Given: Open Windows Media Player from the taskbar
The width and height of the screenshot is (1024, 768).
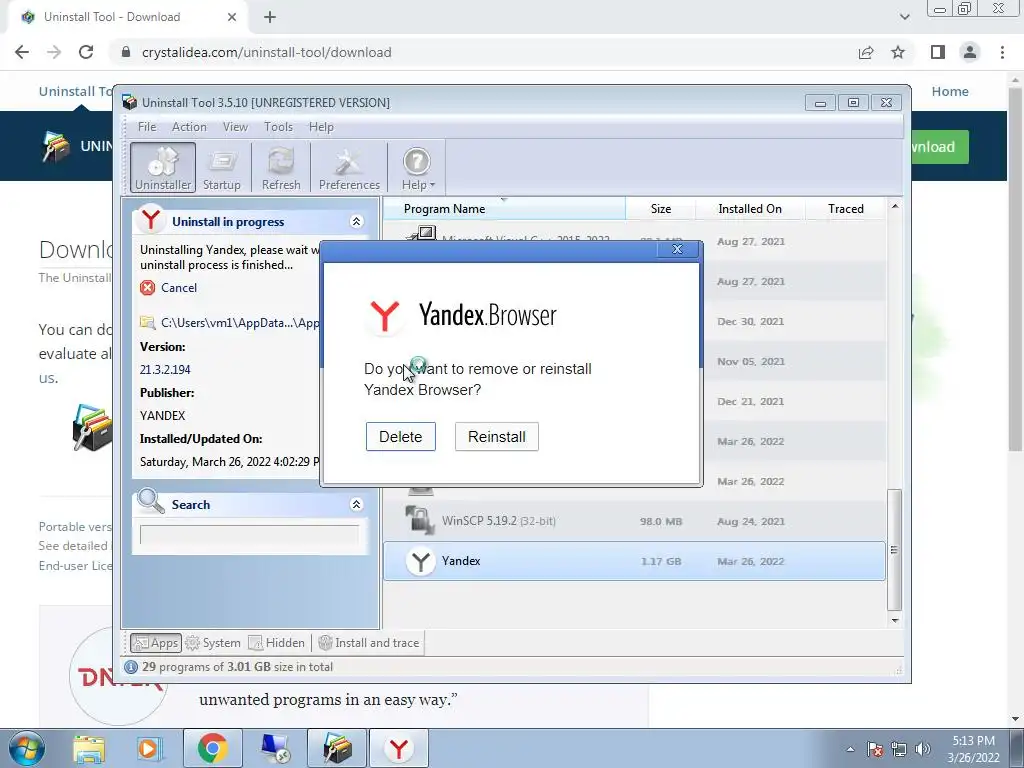Looking at the screenshot, I should point(150,749).
